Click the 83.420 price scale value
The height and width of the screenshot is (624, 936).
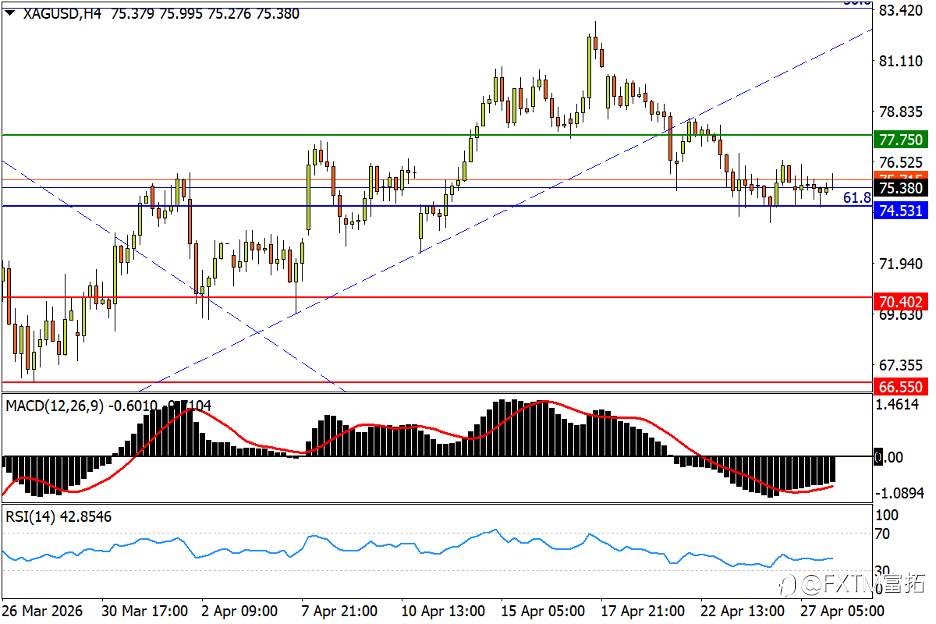point(901,10)
